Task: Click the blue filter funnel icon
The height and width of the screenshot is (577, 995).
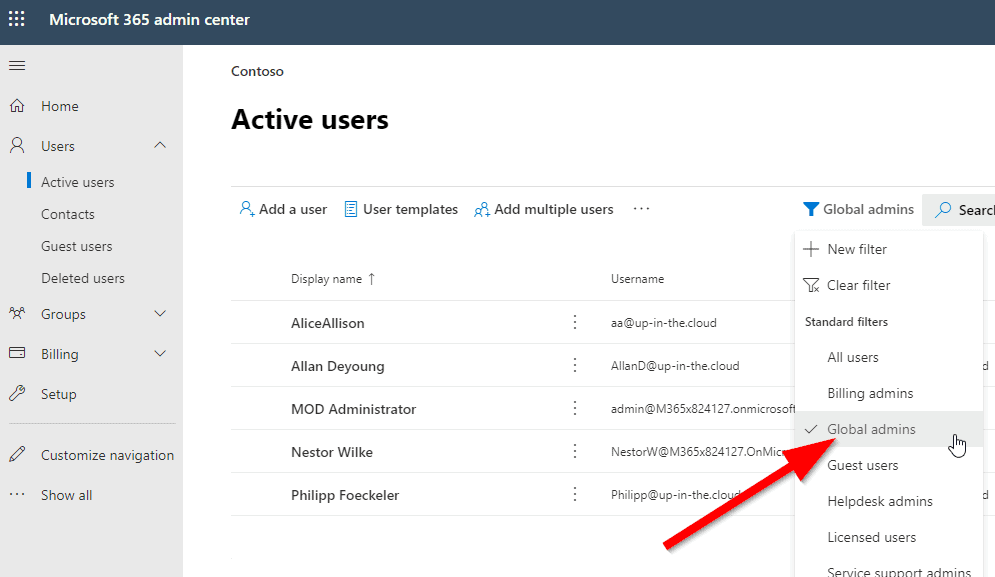Action: tap(810, 209)
